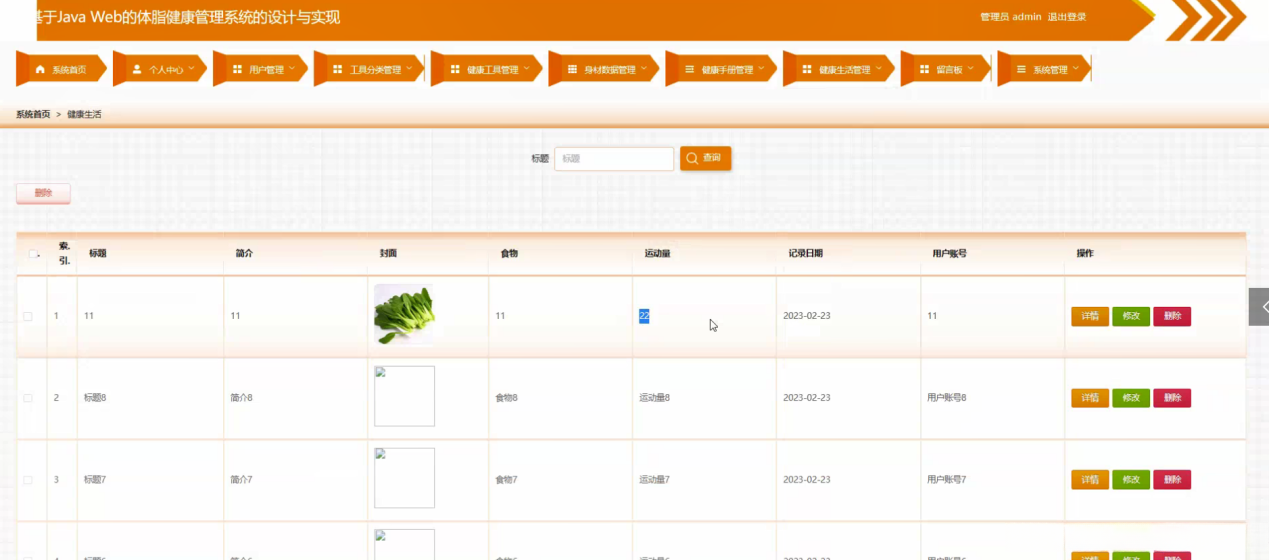This screenshot has height=560, width=1269.
Task: Check the checkbox for row 2 标题8
Action: (x=28, y=398)
